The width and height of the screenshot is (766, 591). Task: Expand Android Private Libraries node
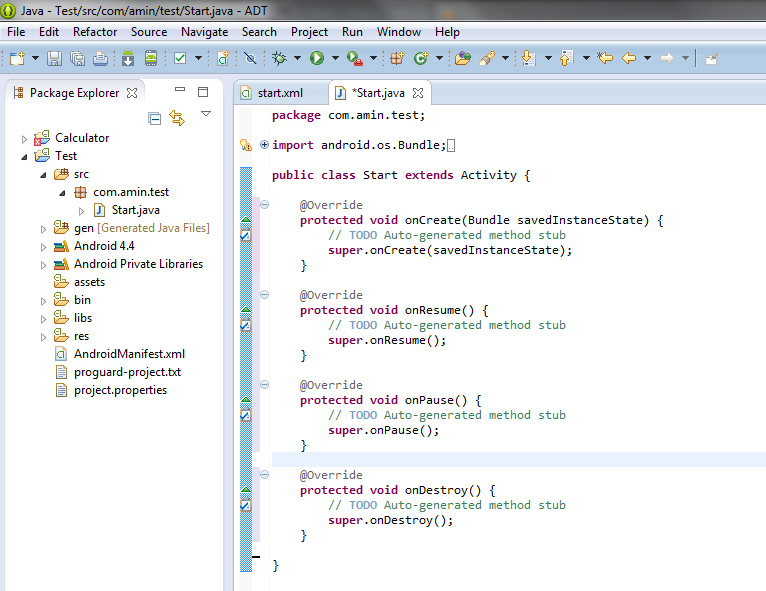(43, 265)
